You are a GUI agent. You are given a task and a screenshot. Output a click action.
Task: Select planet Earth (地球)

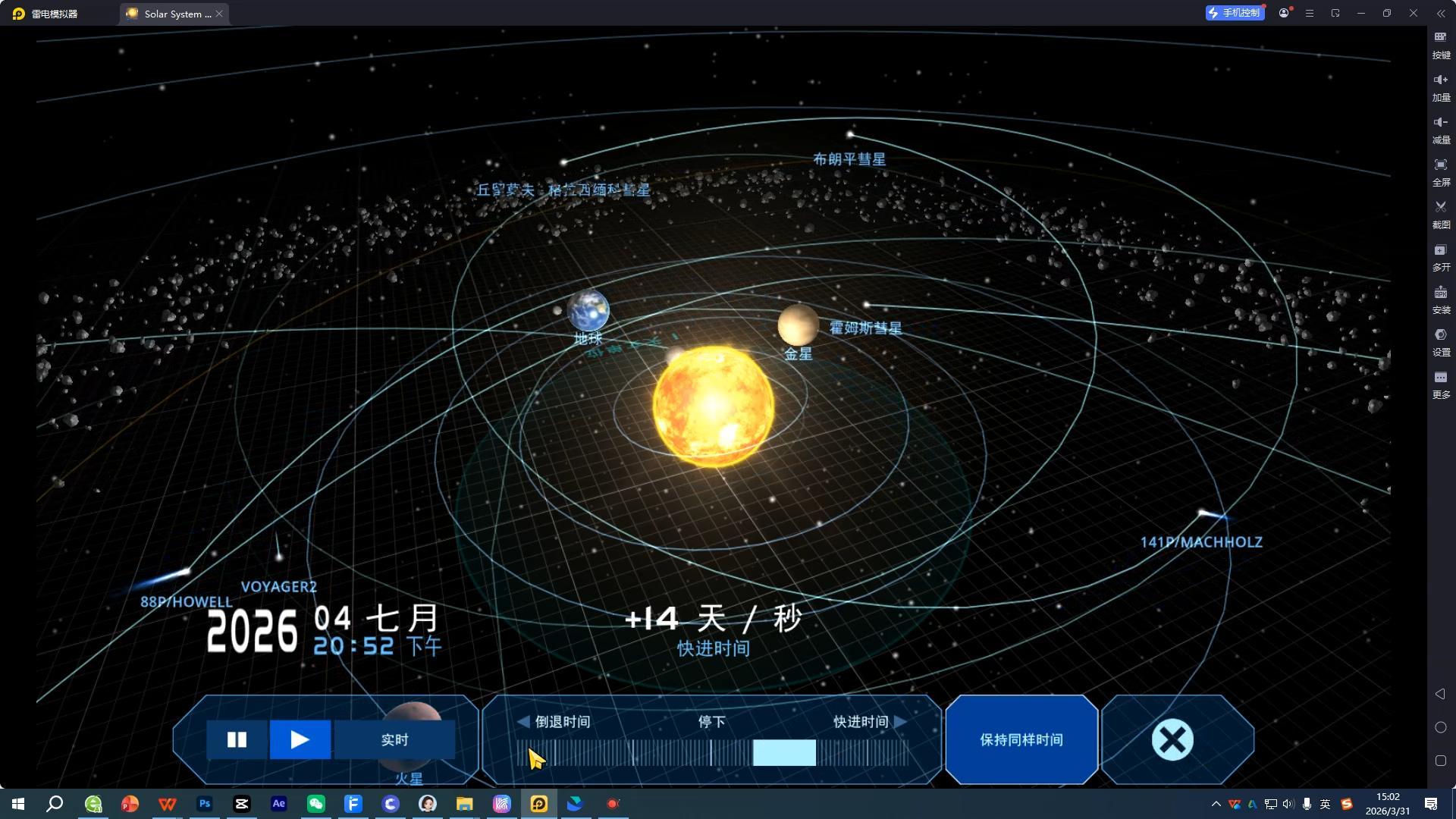click(x=588, y=309)
